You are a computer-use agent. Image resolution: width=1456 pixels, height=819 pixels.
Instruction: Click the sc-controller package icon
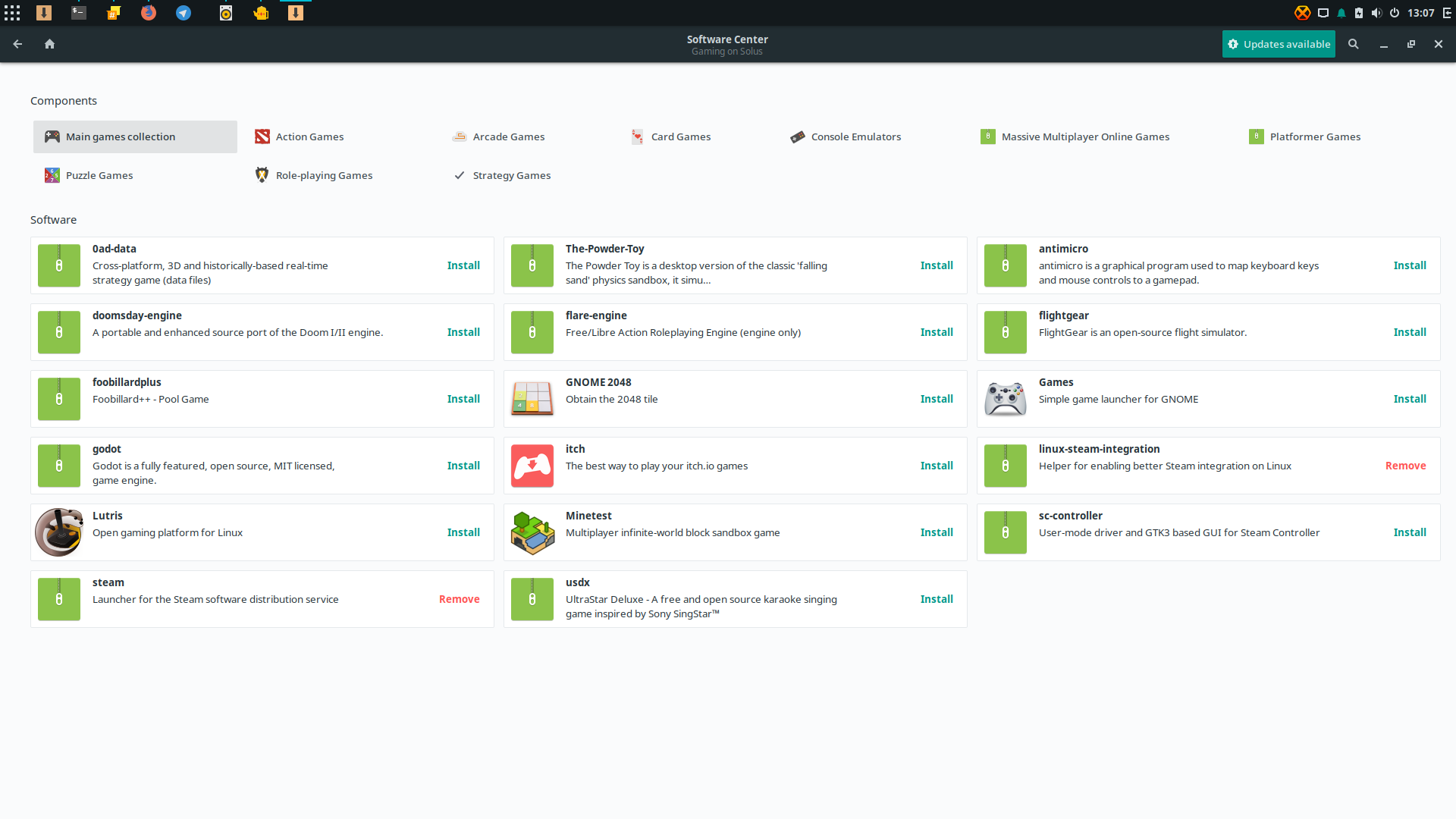click(1006, 532)
